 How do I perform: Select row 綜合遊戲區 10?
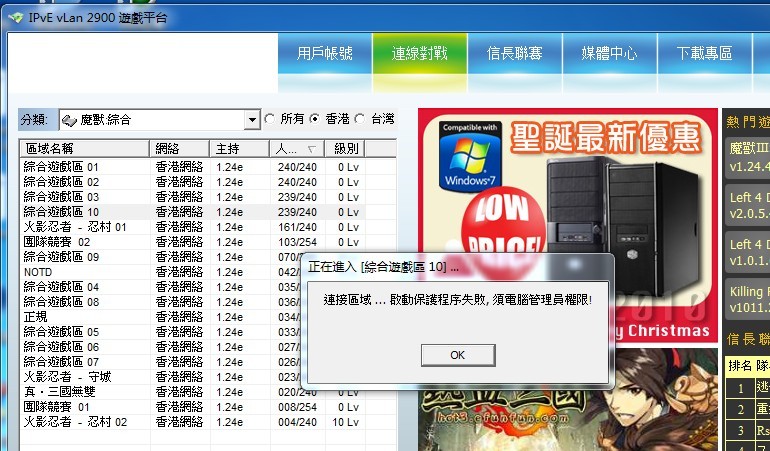point(192,212)
